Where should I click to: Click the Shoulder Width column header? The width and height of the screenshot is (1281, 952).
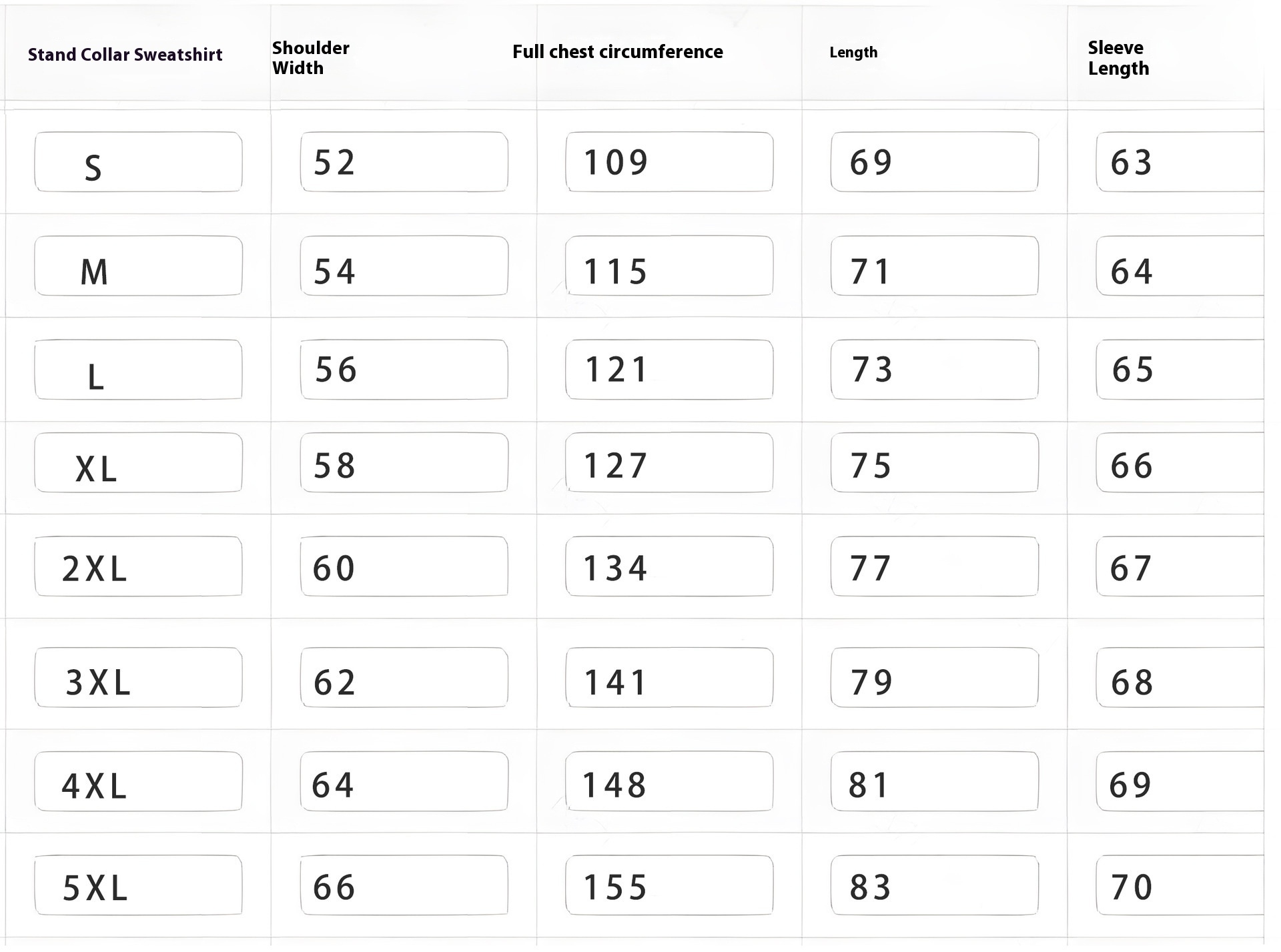click(x=310, y=58)
